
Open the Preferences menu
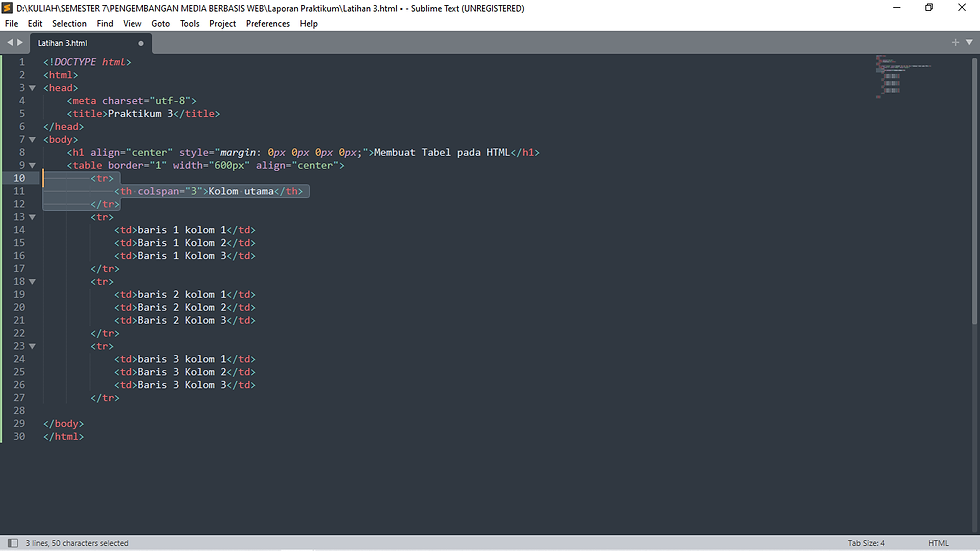point(268,24)
